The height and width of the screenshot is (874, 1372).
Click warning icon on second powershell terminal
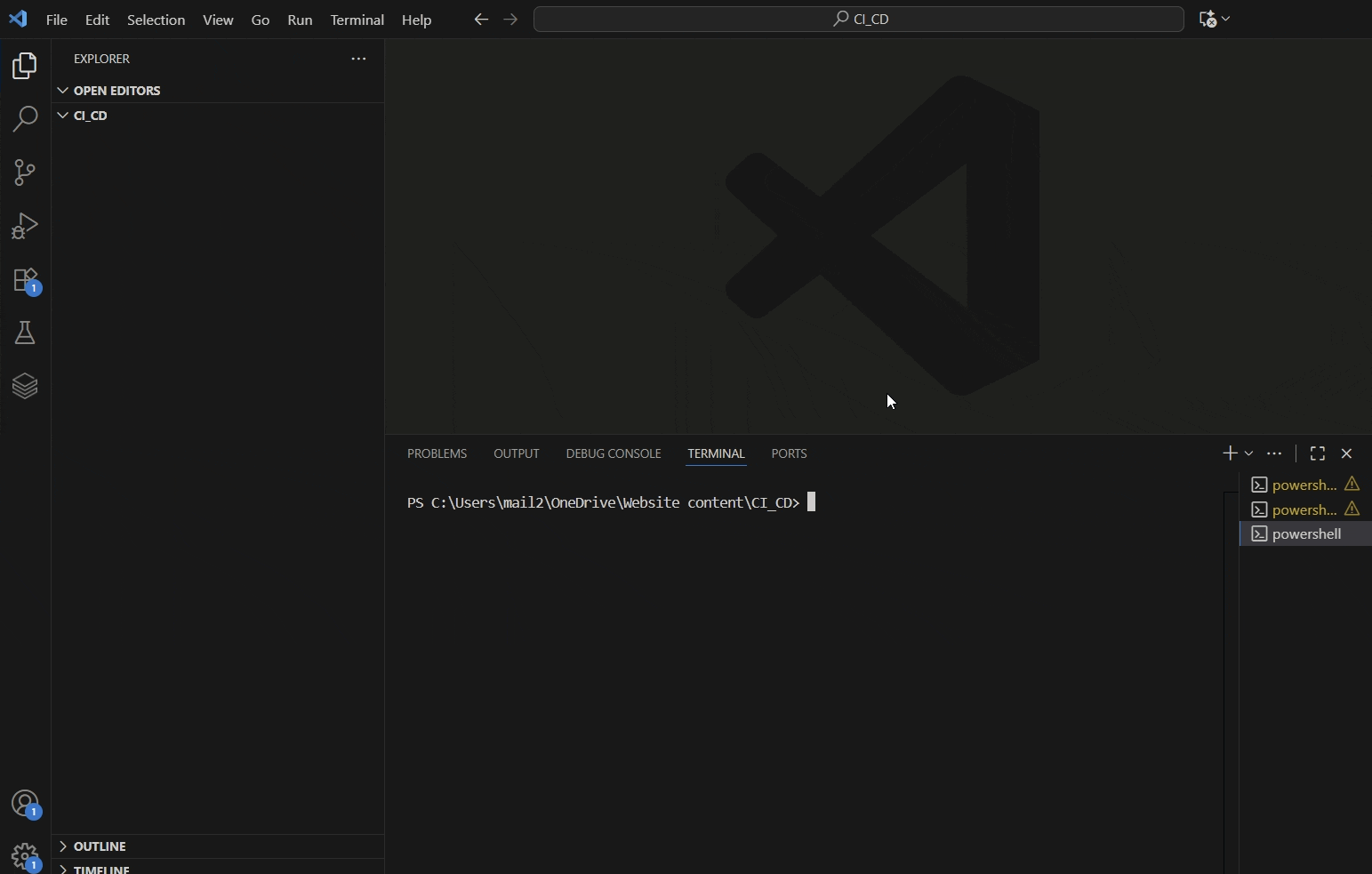1352,509
